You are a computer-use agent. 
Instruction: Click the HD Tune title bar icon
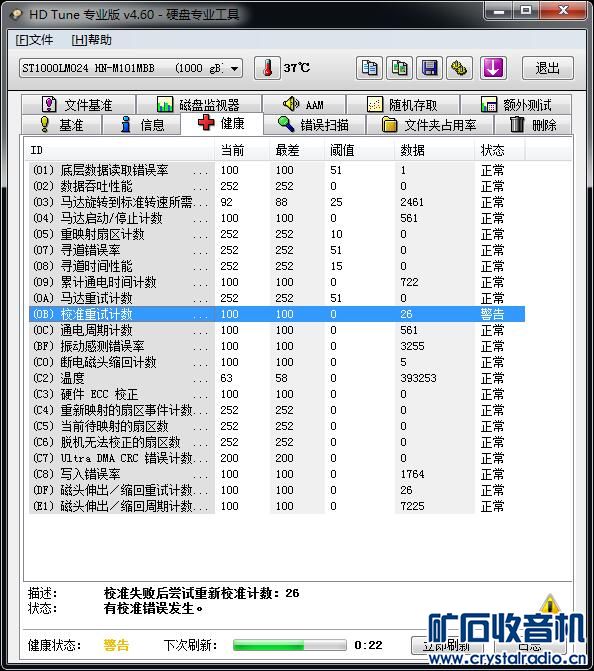(x=16, y=15)
